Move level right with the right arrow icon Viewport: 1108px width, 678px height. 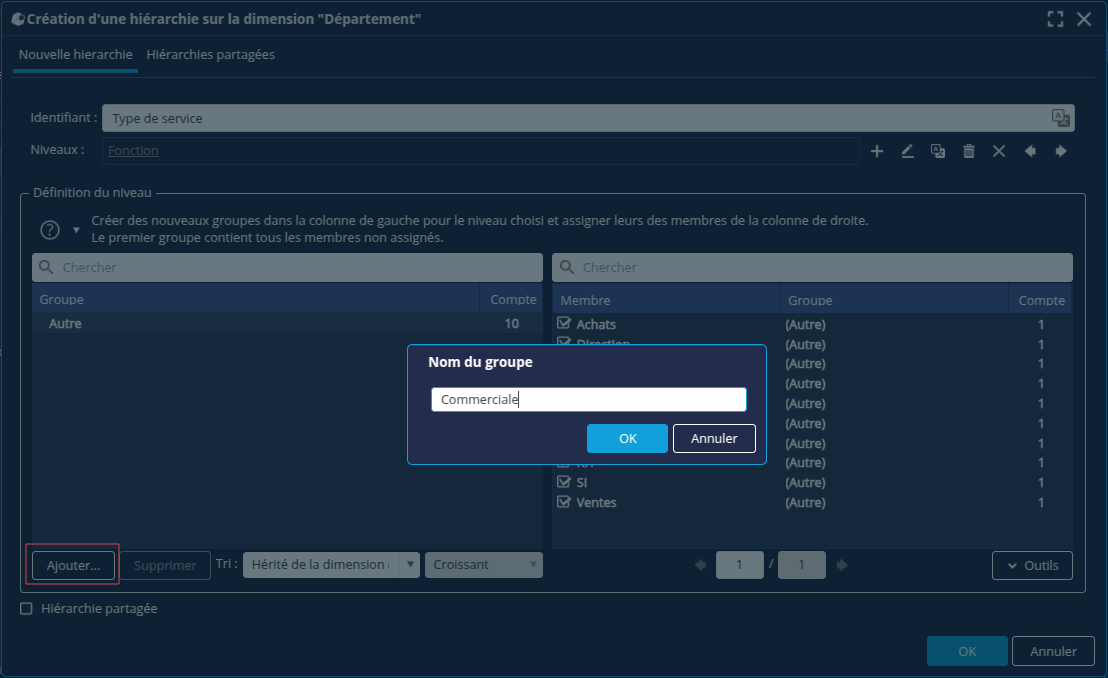pyautogui.click(x=1061, y=151)
